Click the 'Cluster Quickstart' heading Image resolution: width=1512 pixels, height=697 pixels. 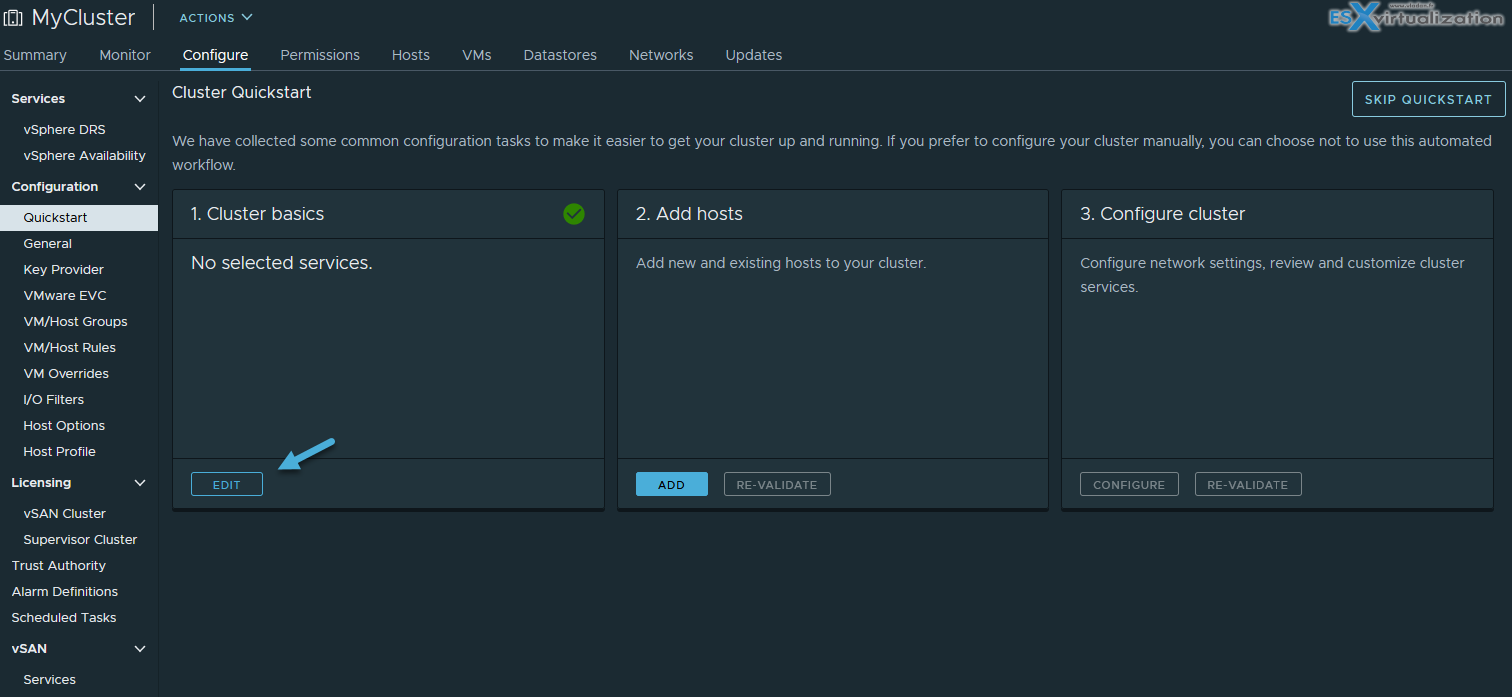pos(242,92)
